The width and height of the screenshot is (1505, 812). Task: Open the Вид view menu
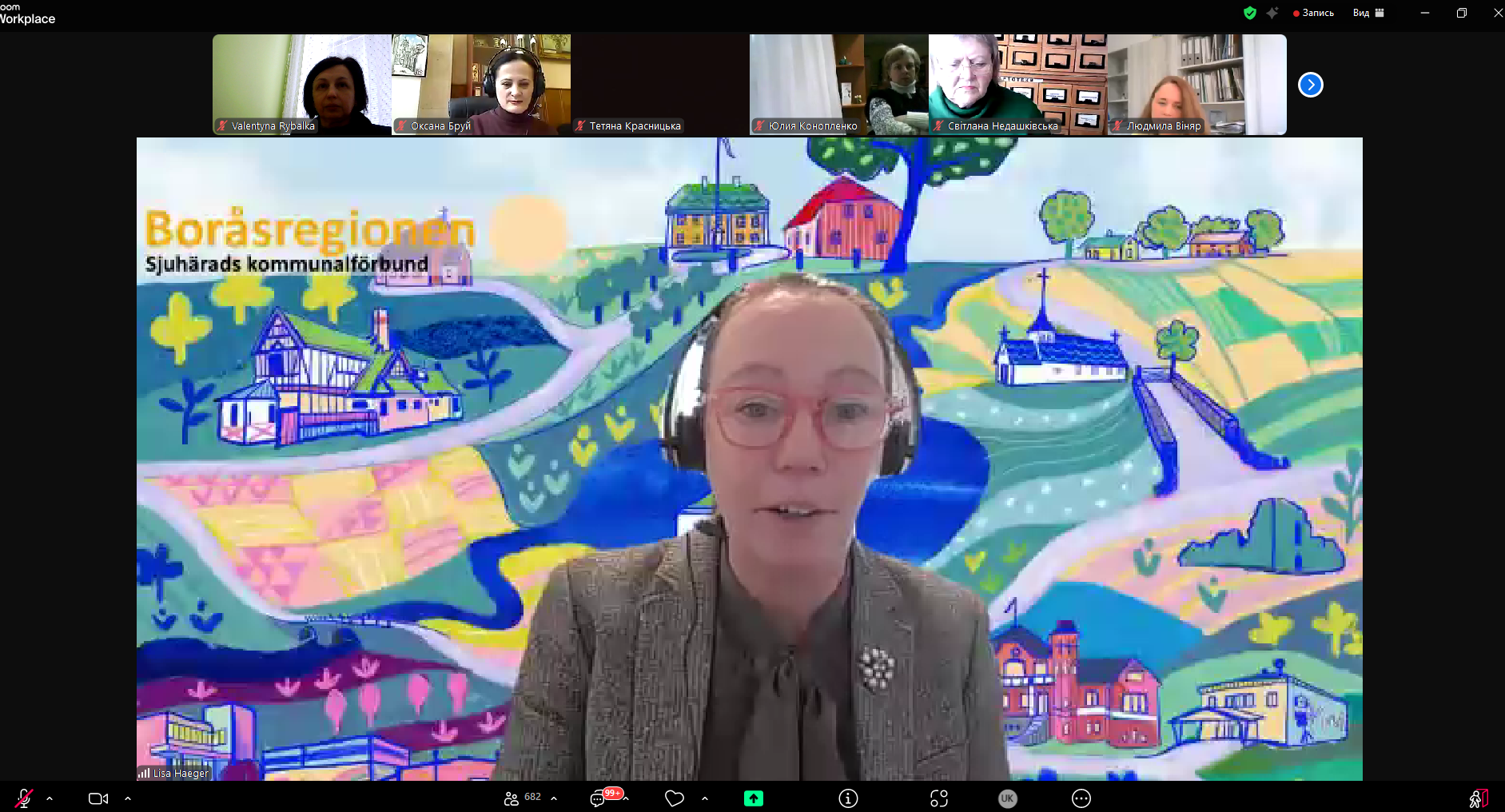(1368, 13)
